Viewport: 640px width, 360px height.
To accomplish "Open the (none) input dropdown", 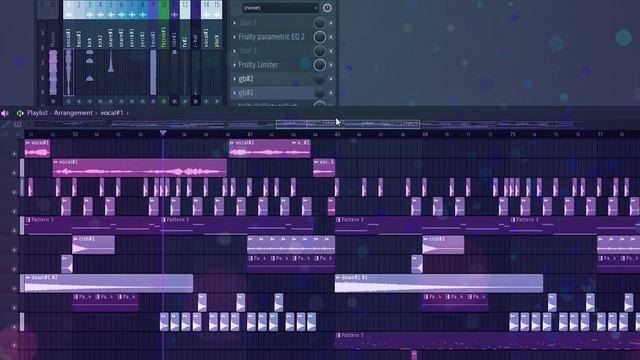I will tap(280, 8).
